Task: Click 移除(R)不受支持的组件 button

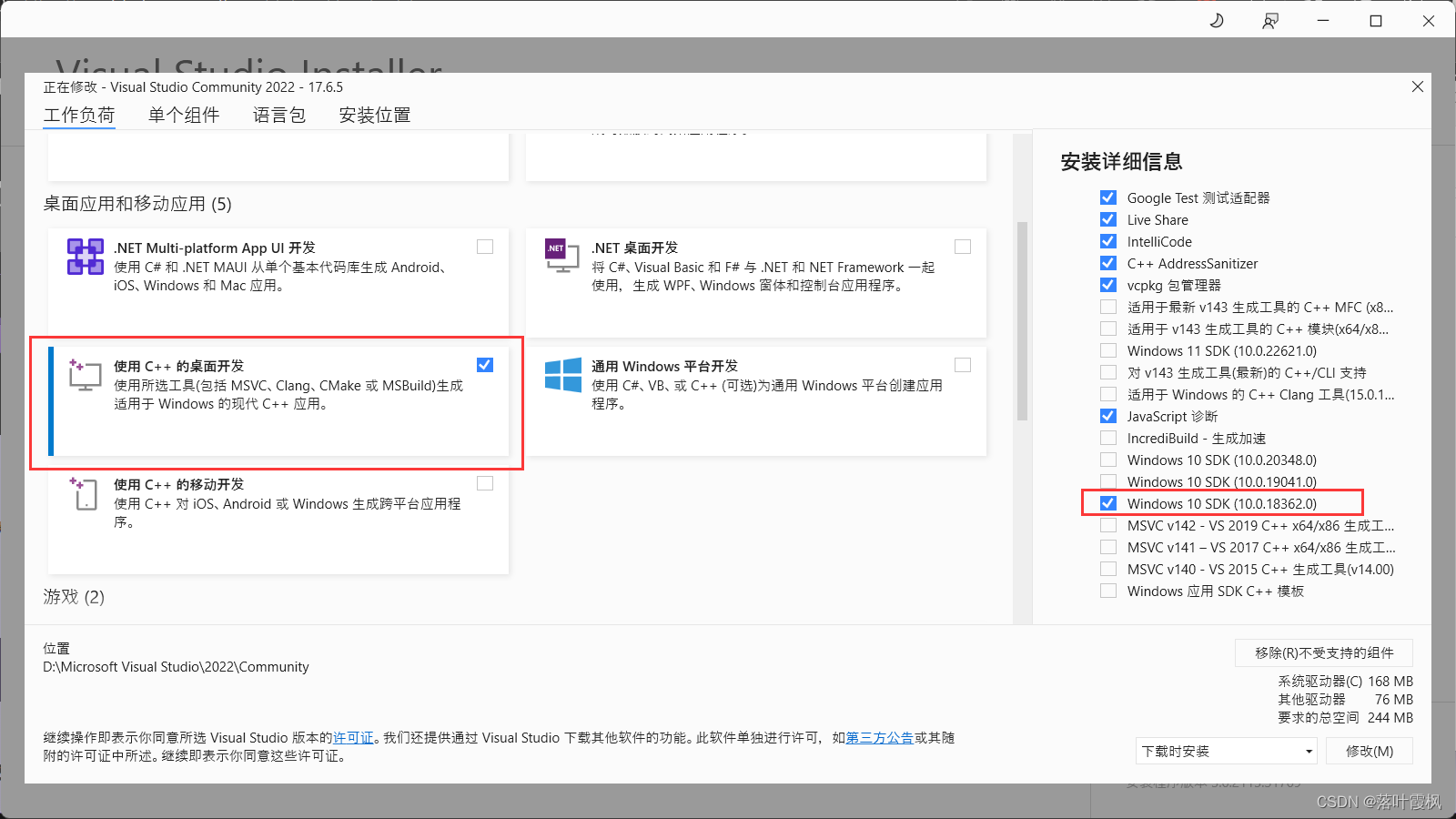Action: (x=1324, y=652)
